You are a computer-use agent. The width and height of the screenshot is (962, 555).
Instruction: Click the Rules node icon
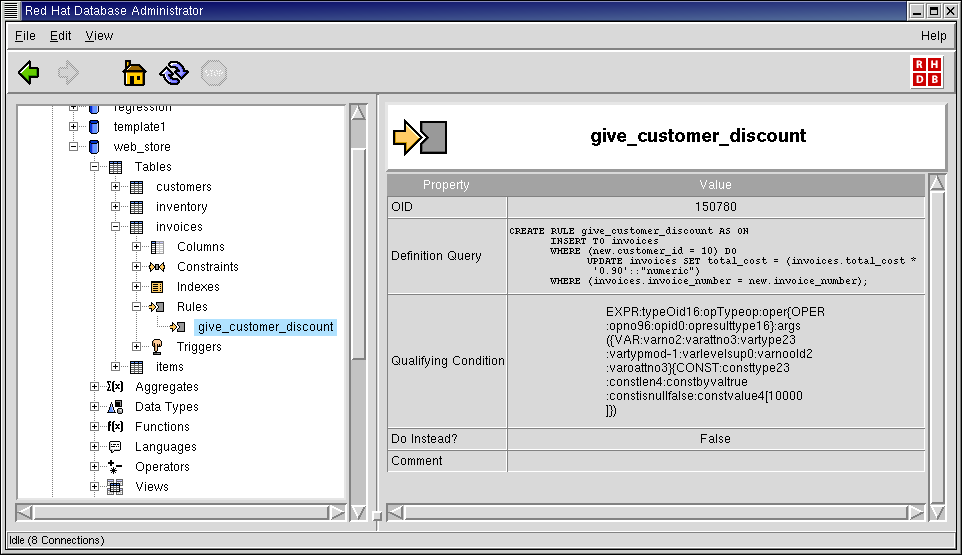tap(157, 307)
